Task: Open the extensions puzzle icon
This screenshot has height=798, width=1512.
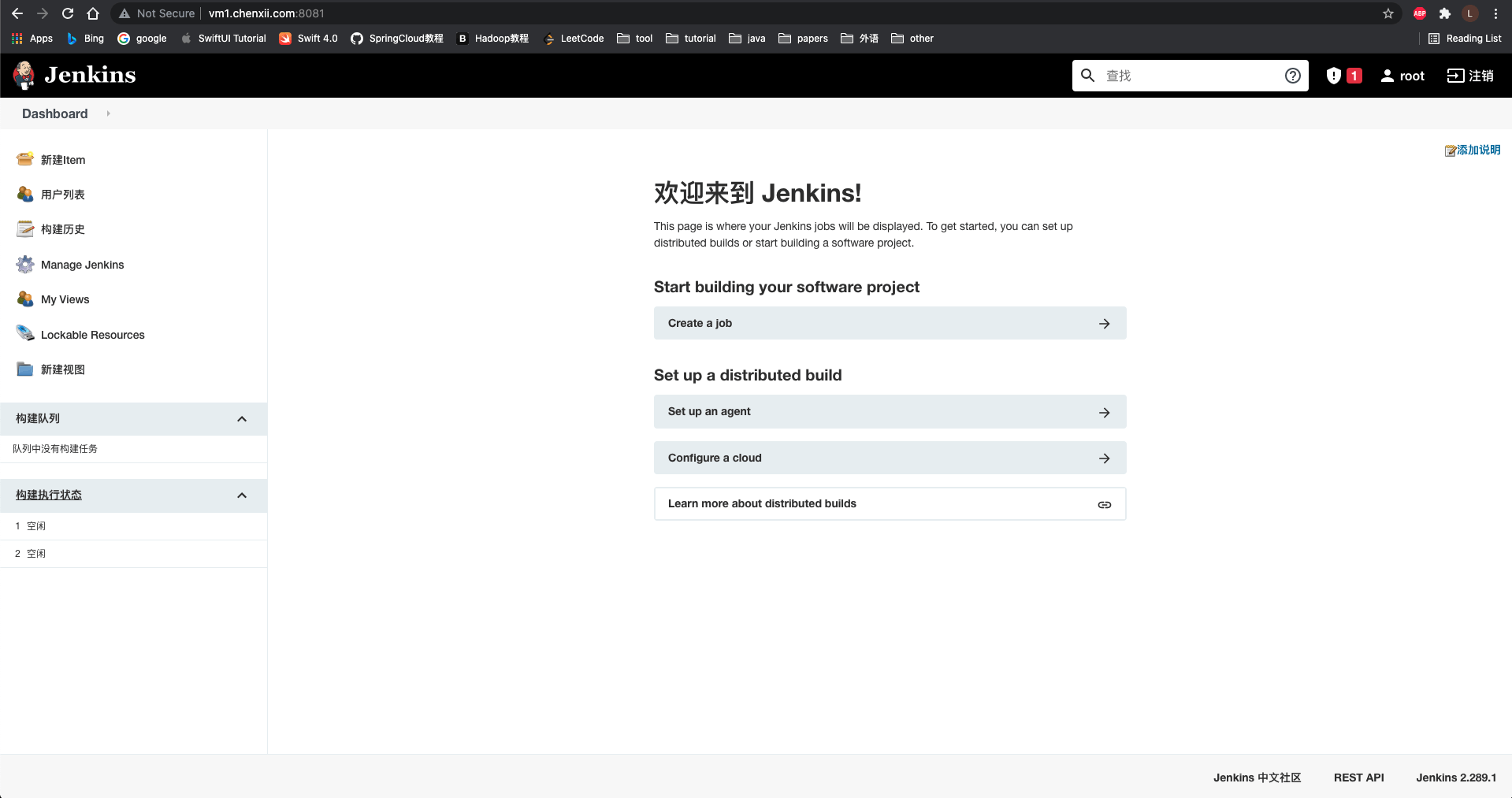Action: pos(1445,13)
